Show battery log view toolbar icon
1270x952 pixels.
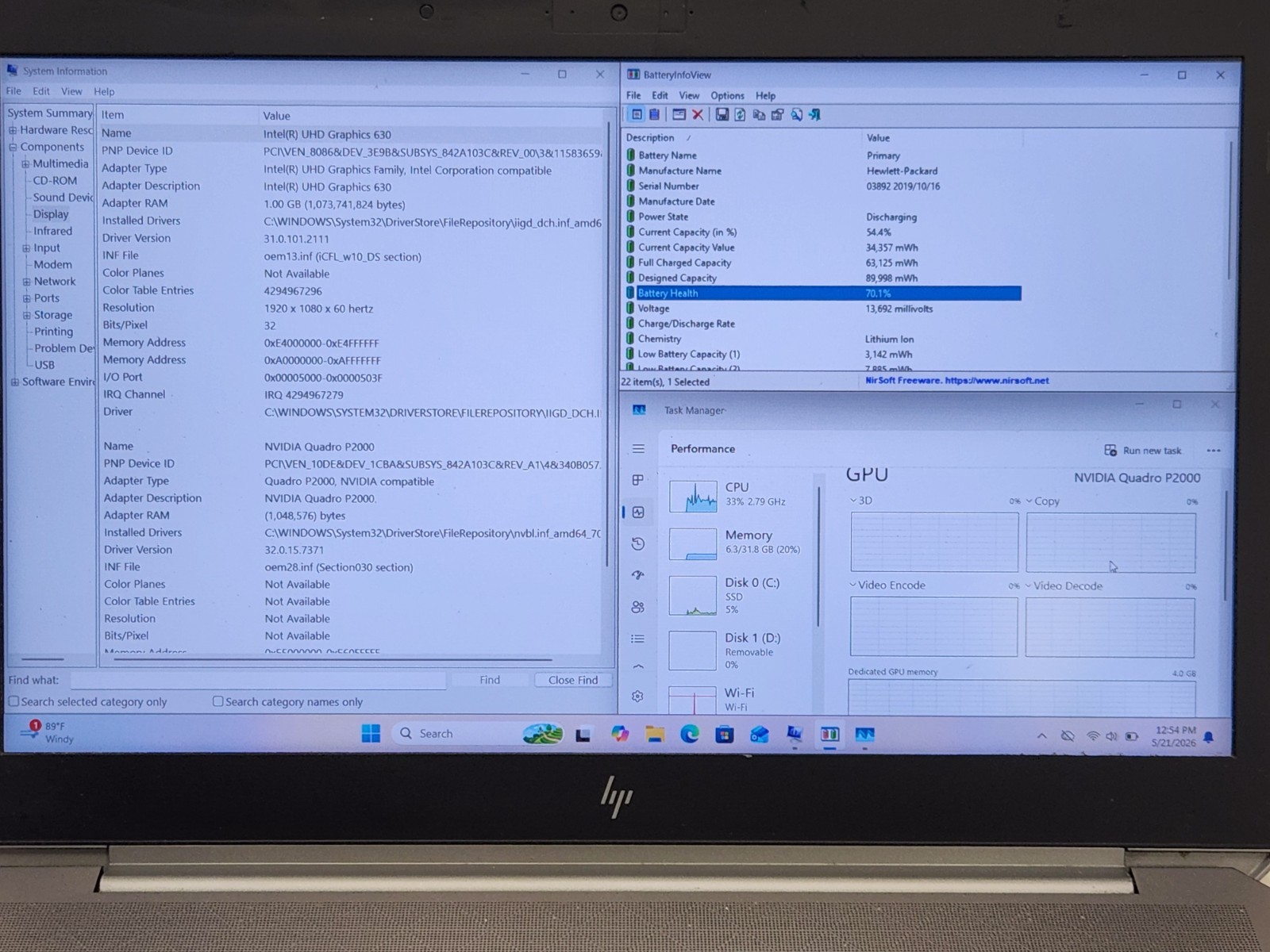coord(654,115)
